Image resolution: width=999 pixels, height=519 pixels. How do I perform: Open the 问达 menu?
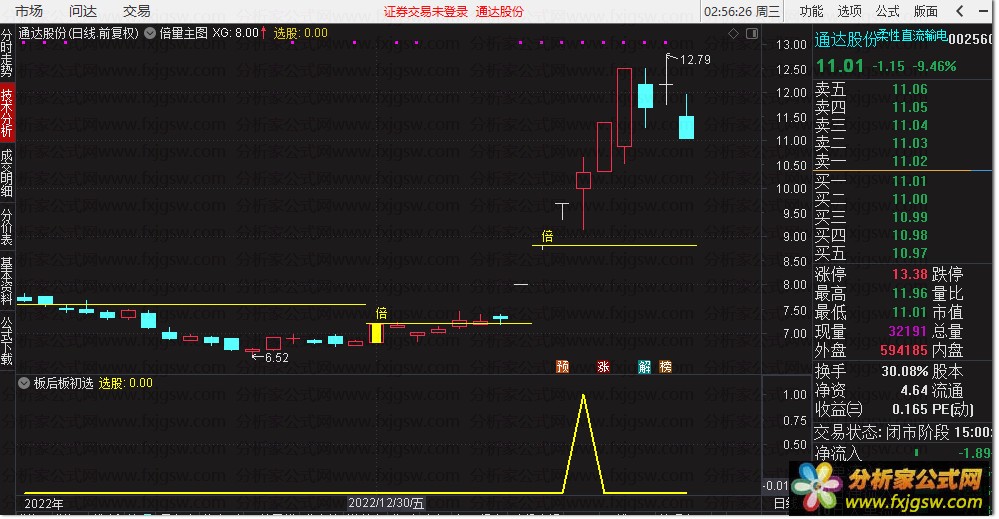(83, 11)
